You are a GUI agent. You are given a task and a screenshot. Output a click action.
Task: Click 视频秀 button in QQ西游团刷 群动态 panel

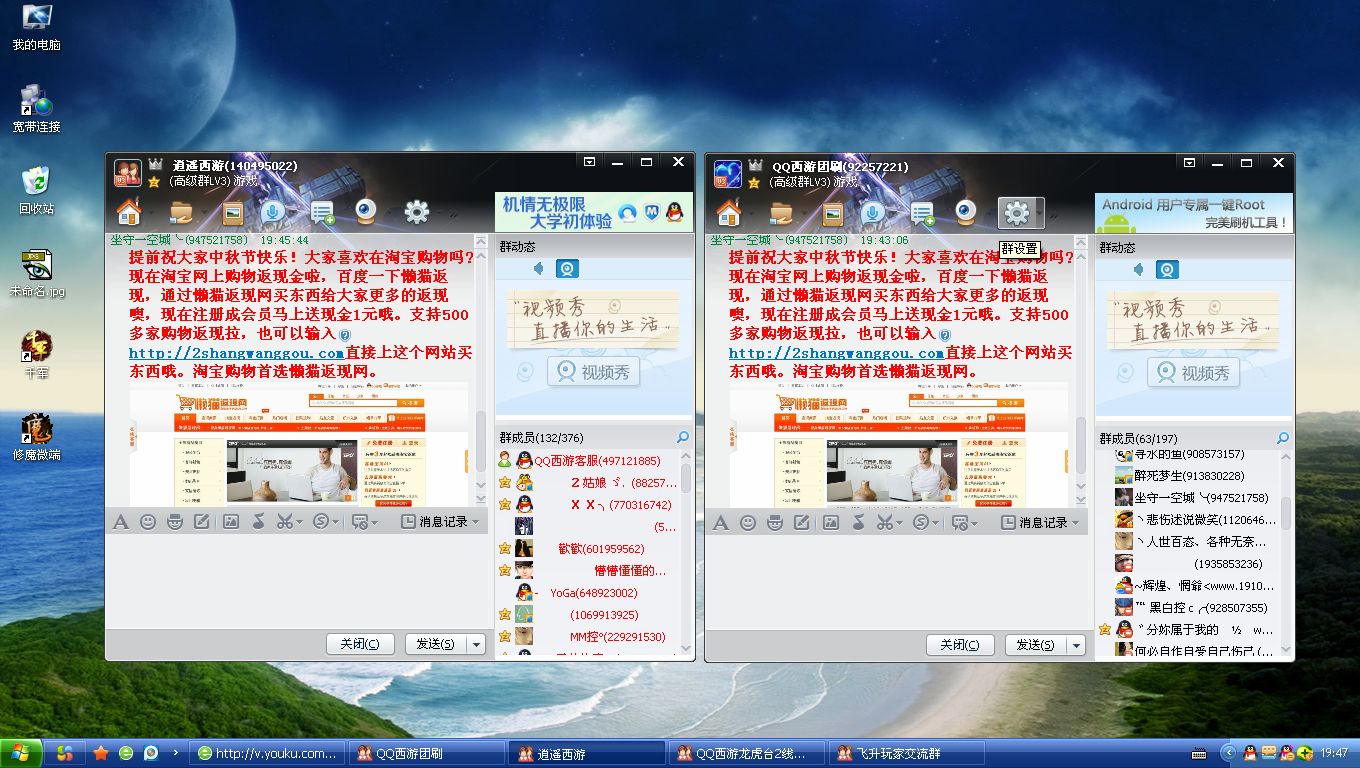pyautogui.click(x=1193, y=372)
